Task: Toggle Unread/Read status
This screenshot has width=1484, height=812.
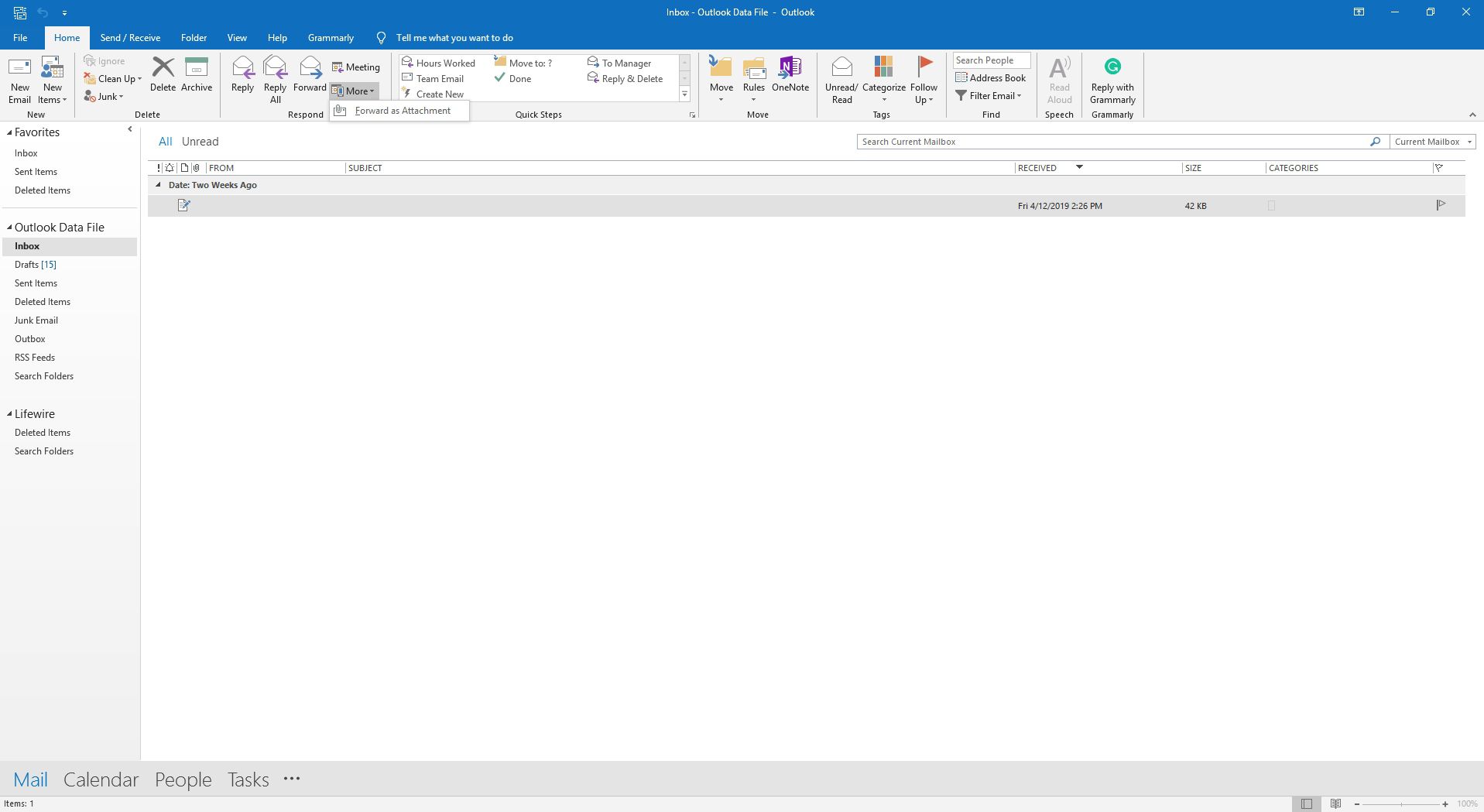Action: tap(841, 80)
